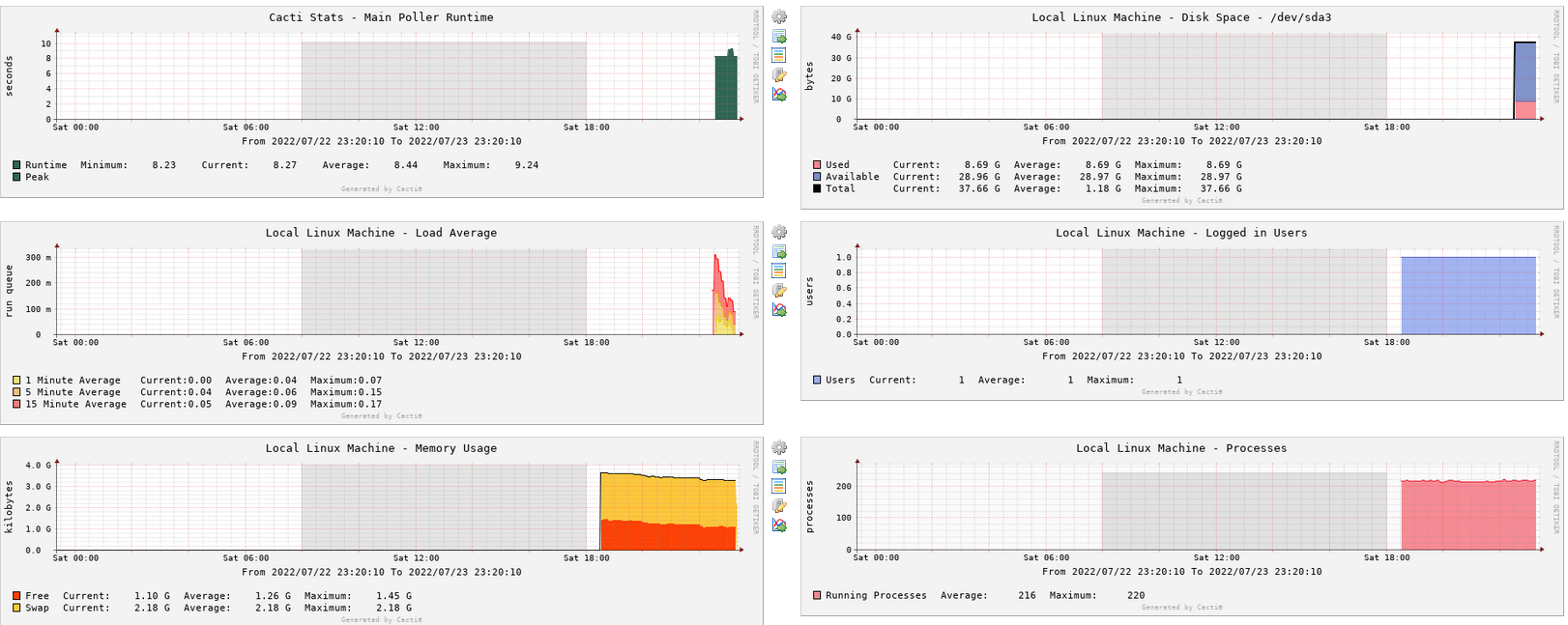Open the gear utility icon beside Main Poller Runtime graph
Screen dimensions: 1568x625
(x=779, y=17)
